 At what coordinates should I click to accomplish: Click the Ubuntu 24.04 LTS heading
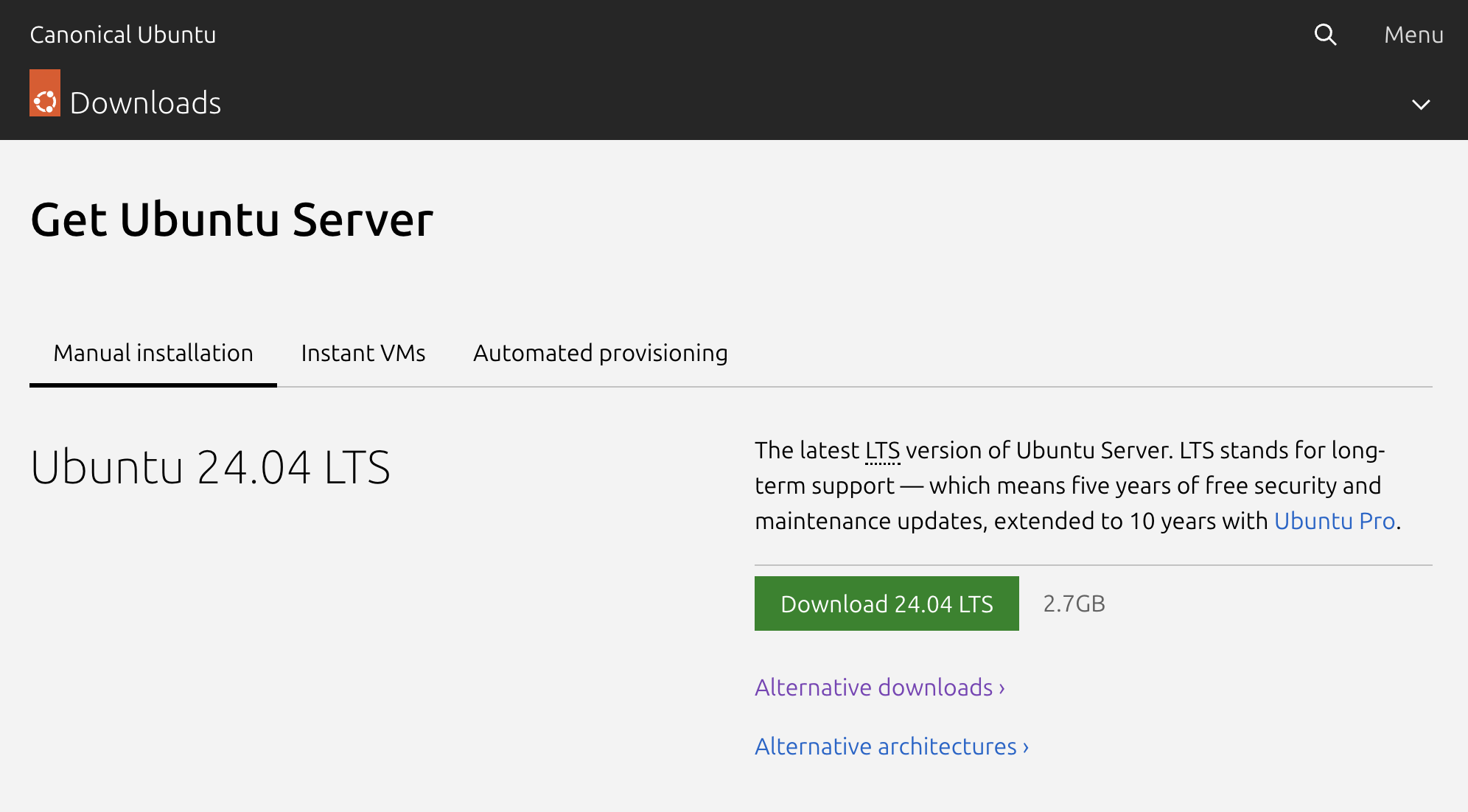coord(210,467)
